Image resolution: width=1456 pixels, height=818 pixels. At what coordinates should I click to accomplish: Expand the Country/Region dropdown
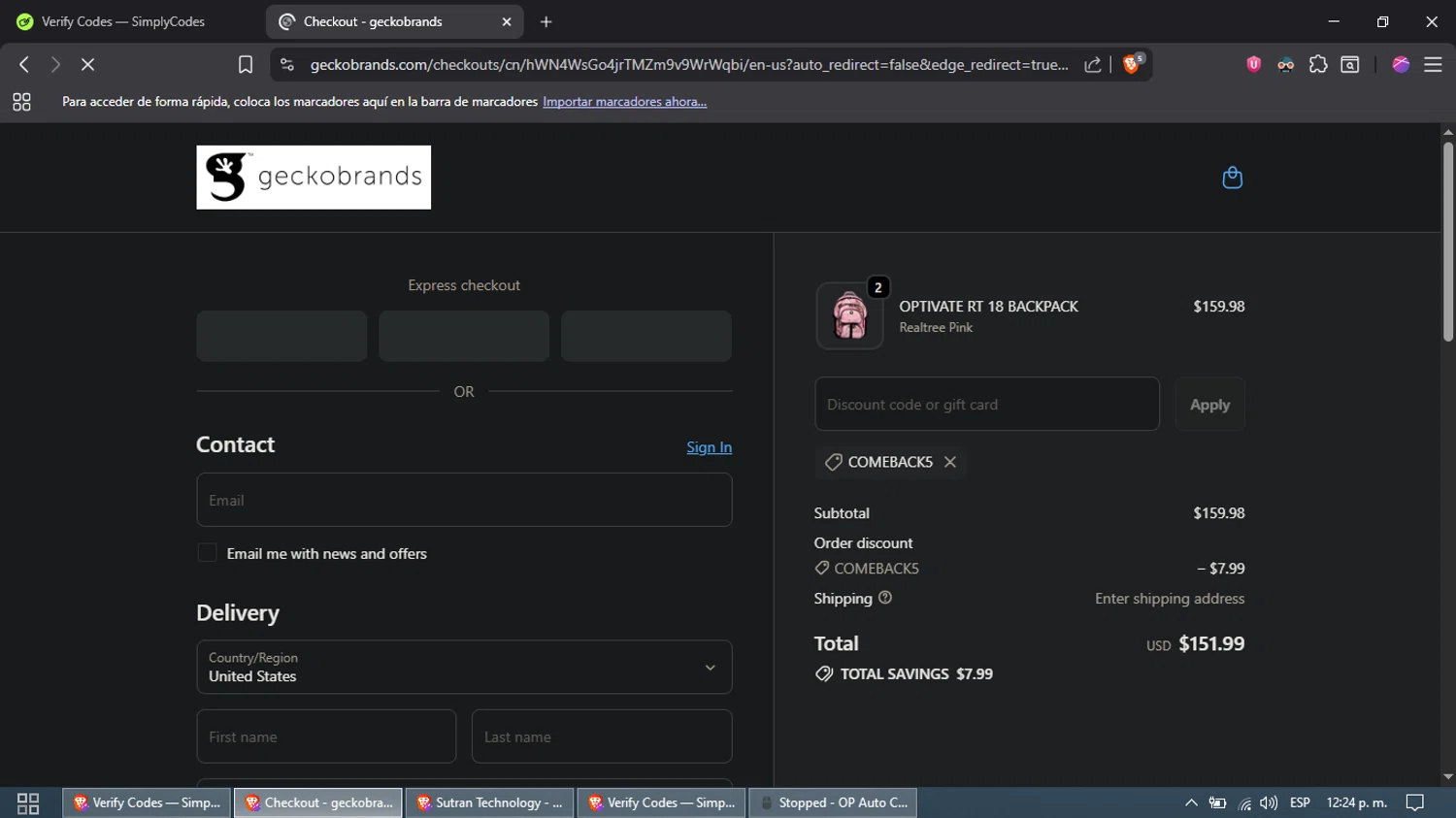click(464, 667)
